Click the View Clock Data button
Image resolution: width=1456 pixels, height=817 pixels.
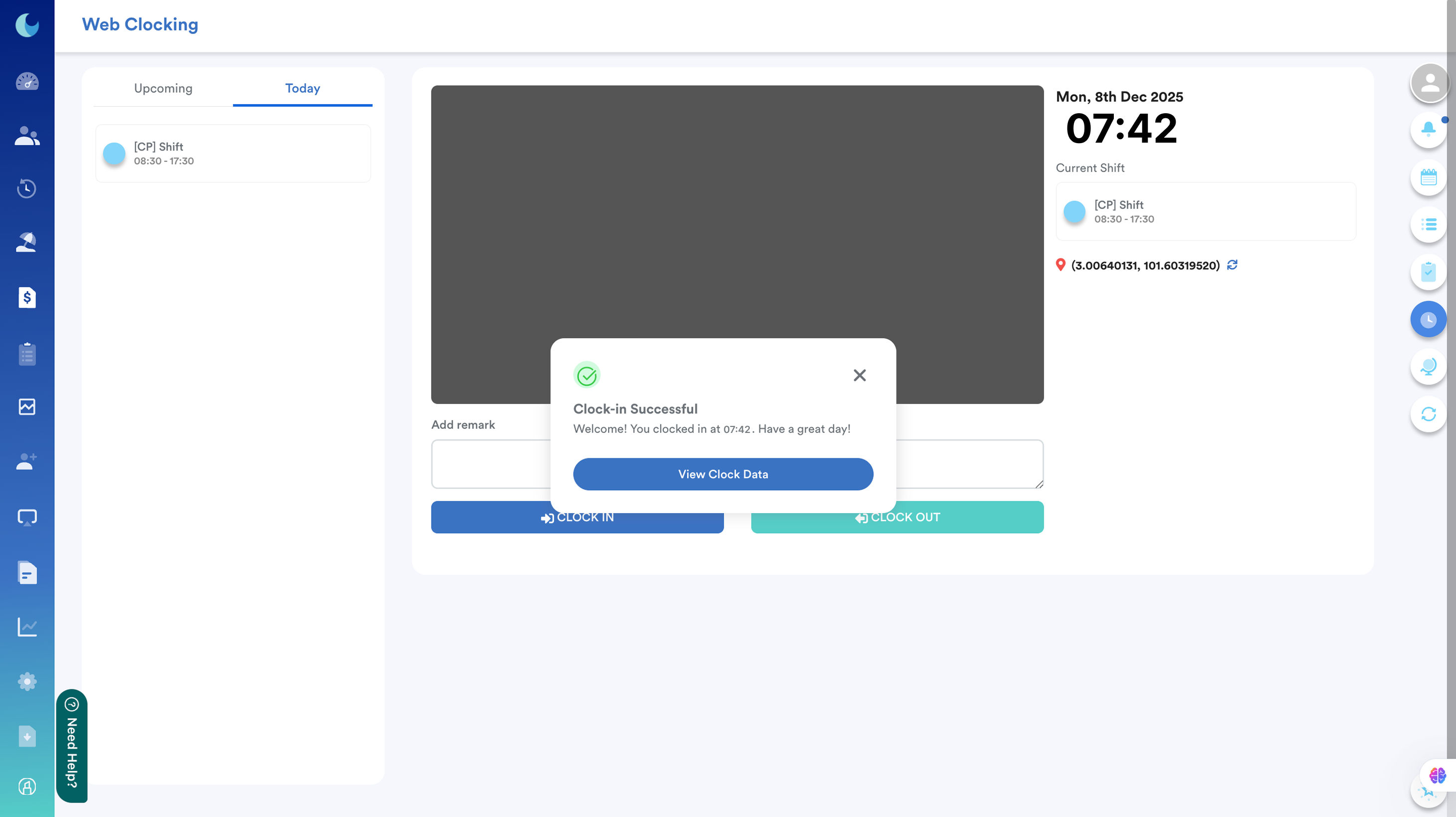(x=723, y=474)
